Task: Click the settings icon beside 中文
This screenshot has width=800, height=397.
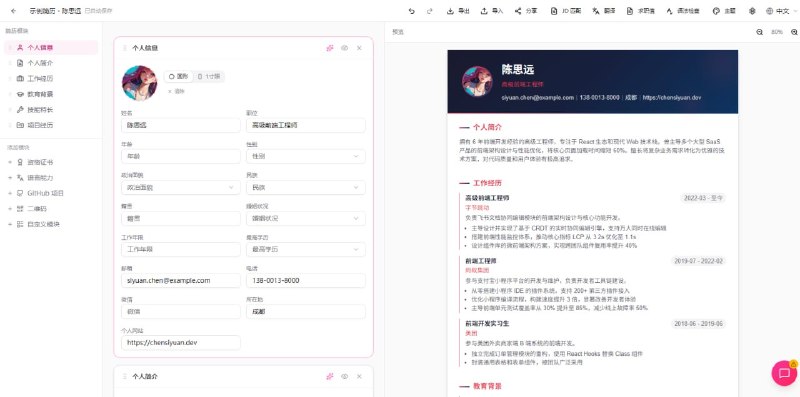Action: (752, 11)
